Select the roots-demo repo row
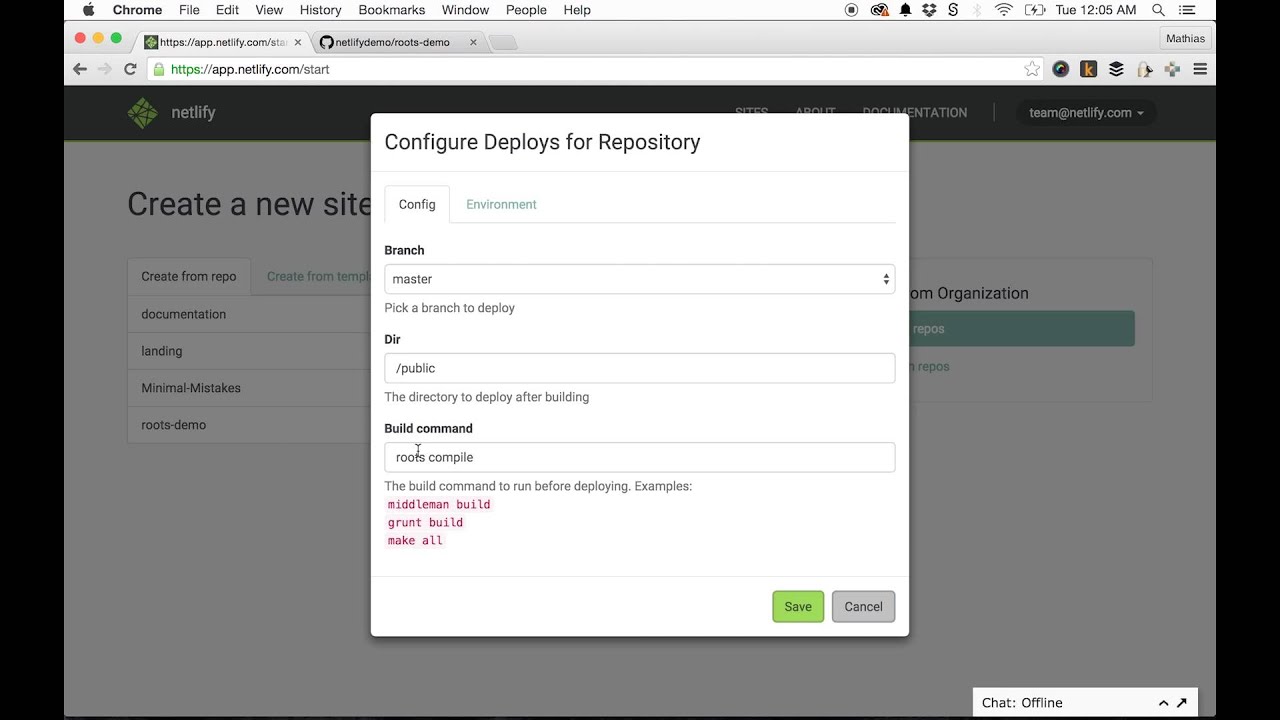Screen dimensions: 1280x720 pyautogui.click(x=249, y=425)
